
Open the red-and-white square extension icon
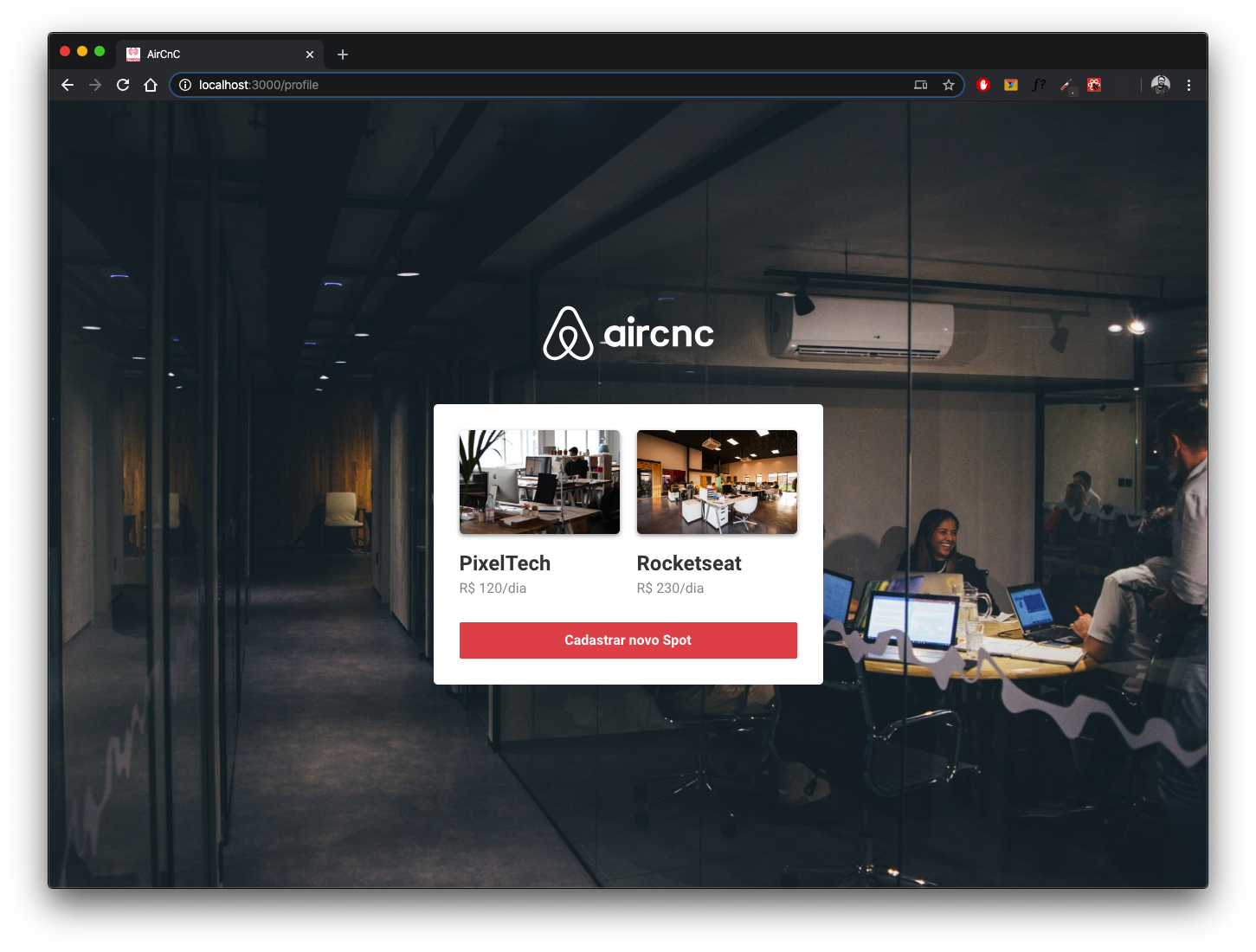pyautogui.click(x=1094, y=85)
